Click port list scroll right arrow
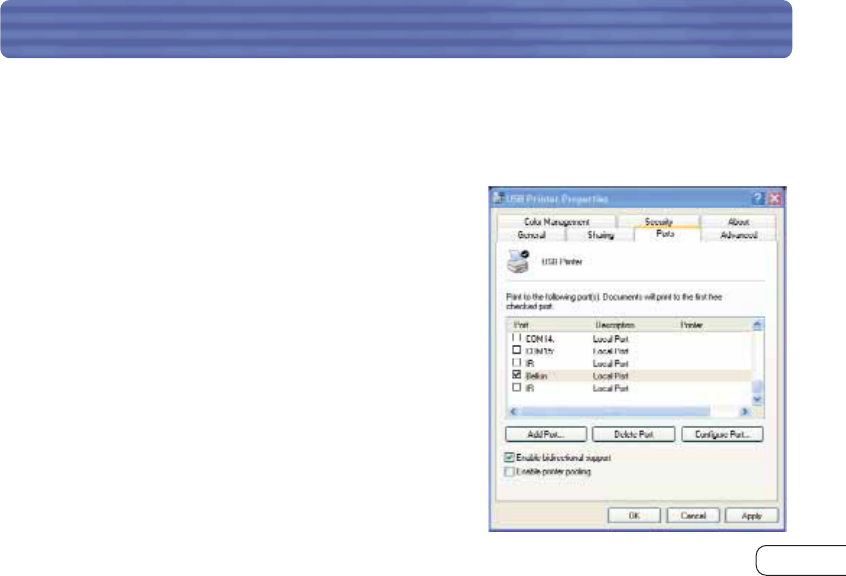 click(x=745, y=412)
